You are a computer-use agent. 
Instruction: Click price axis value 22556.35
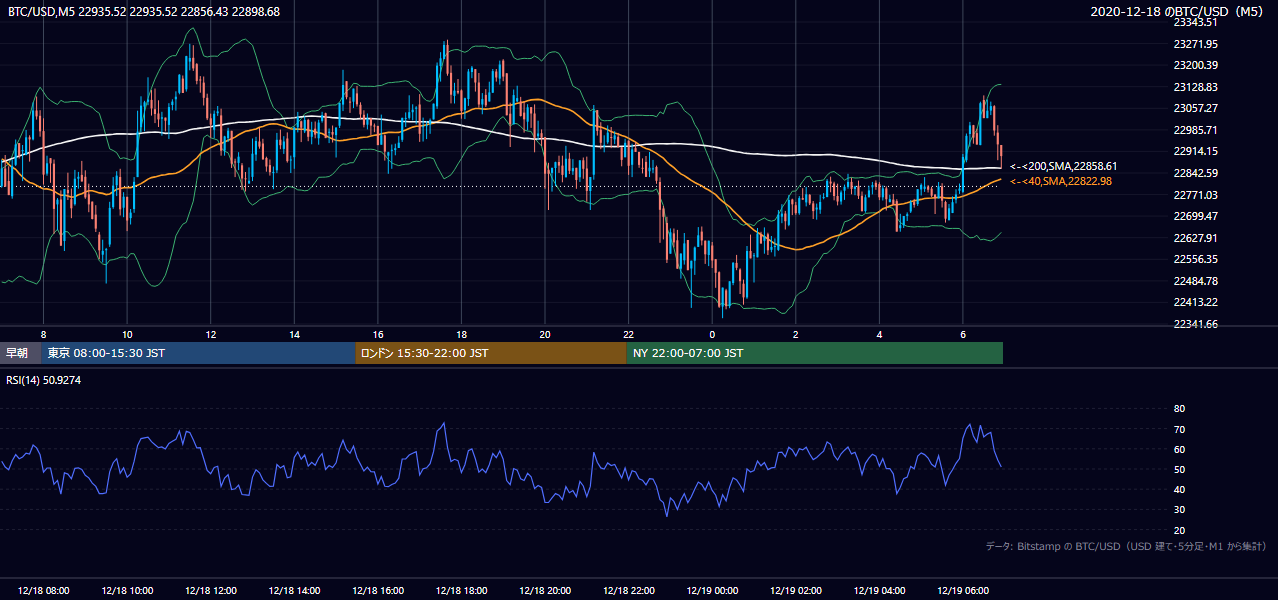(x=1195, y=259)
